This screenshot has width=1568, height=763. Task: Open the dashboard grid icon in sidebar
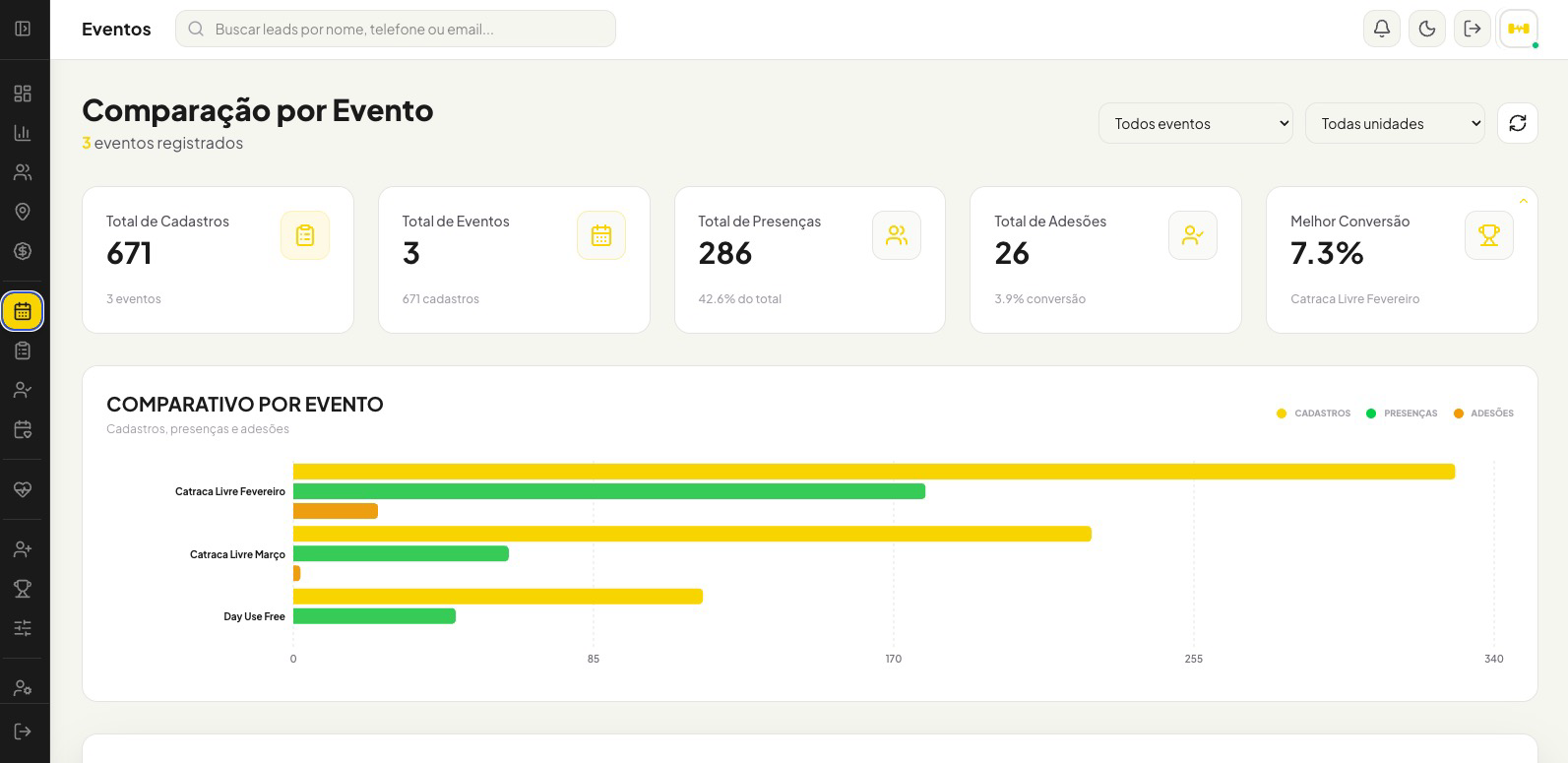[x=23, y=94]
